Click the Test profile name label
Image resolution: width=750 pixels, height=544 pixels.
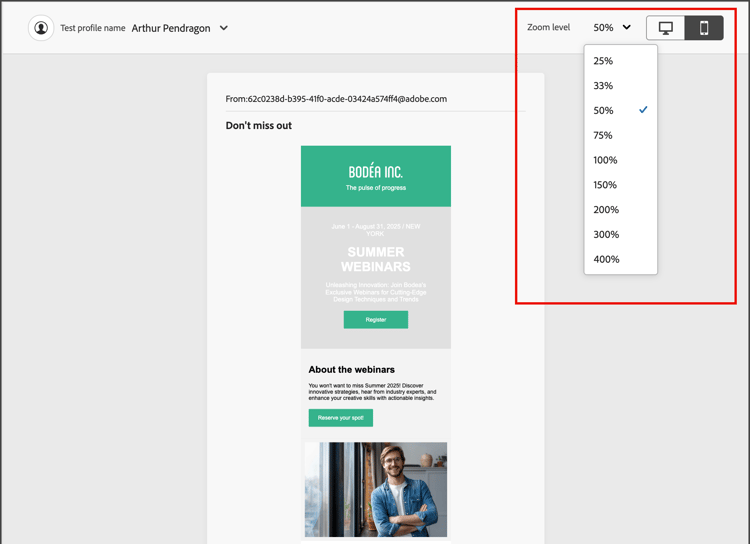tap(93, 28)
